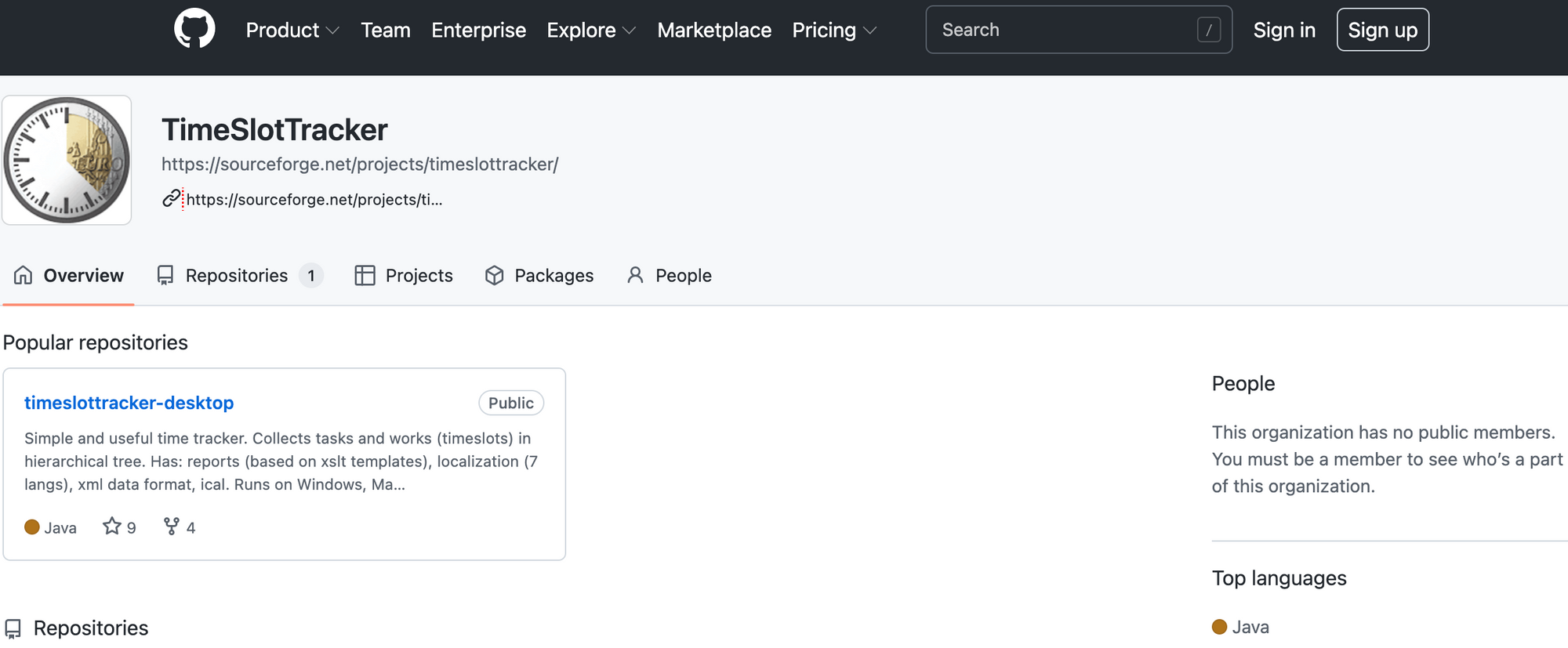Viewport: 1568px width, 648px height.
Task: Click the box icon on Packages tab
Action: coord(494,275)
